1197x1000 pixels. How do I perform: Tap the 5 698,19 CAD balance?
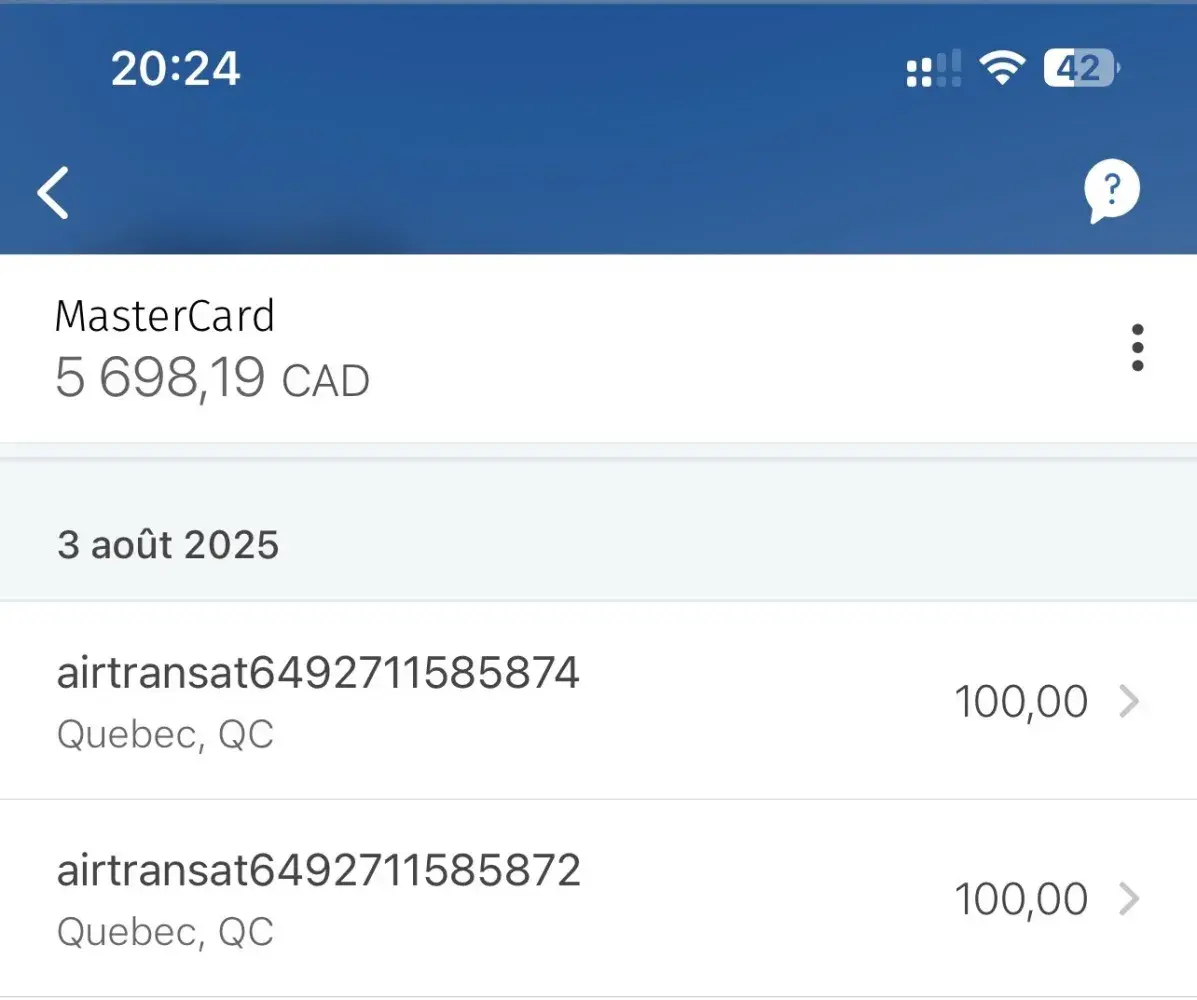point(160,378)
